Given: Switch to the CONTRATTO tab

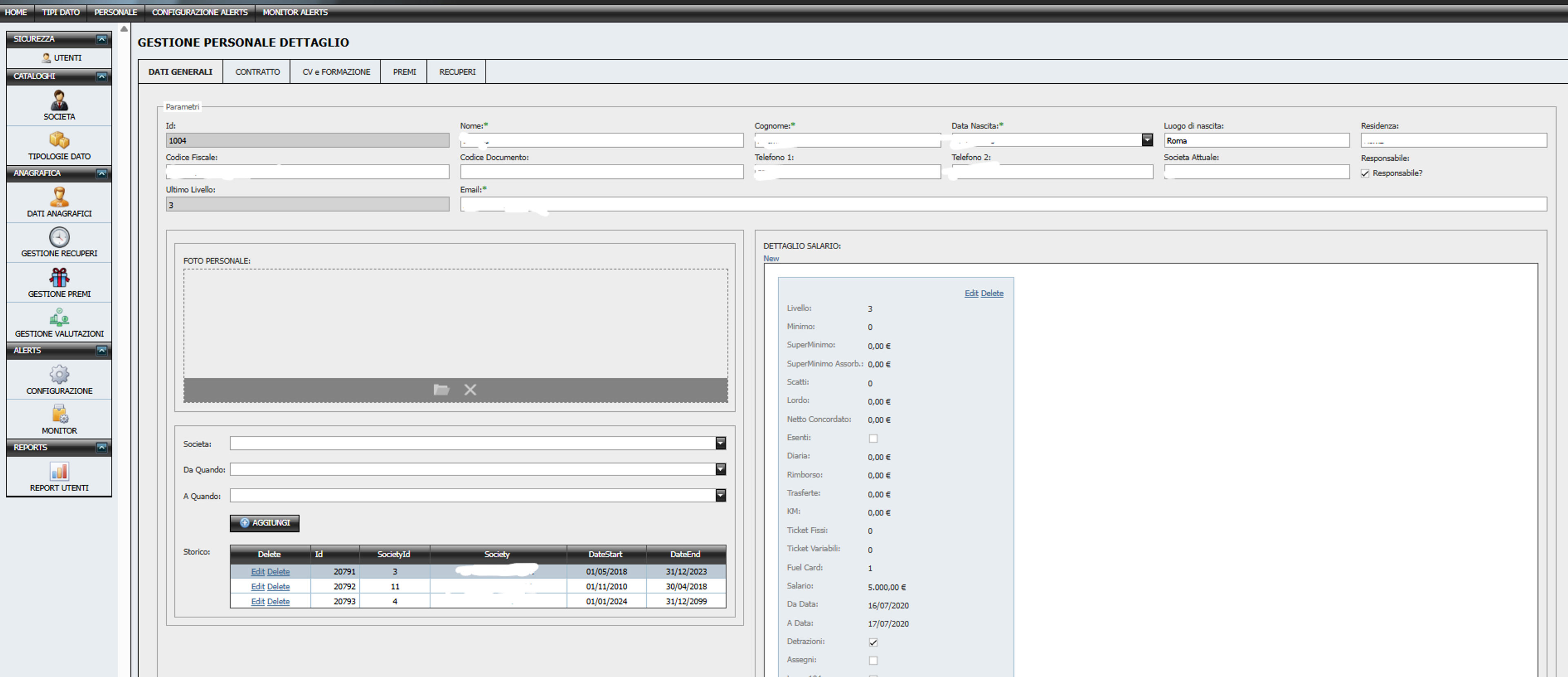Looking at the screenshot, I should 258,72.
